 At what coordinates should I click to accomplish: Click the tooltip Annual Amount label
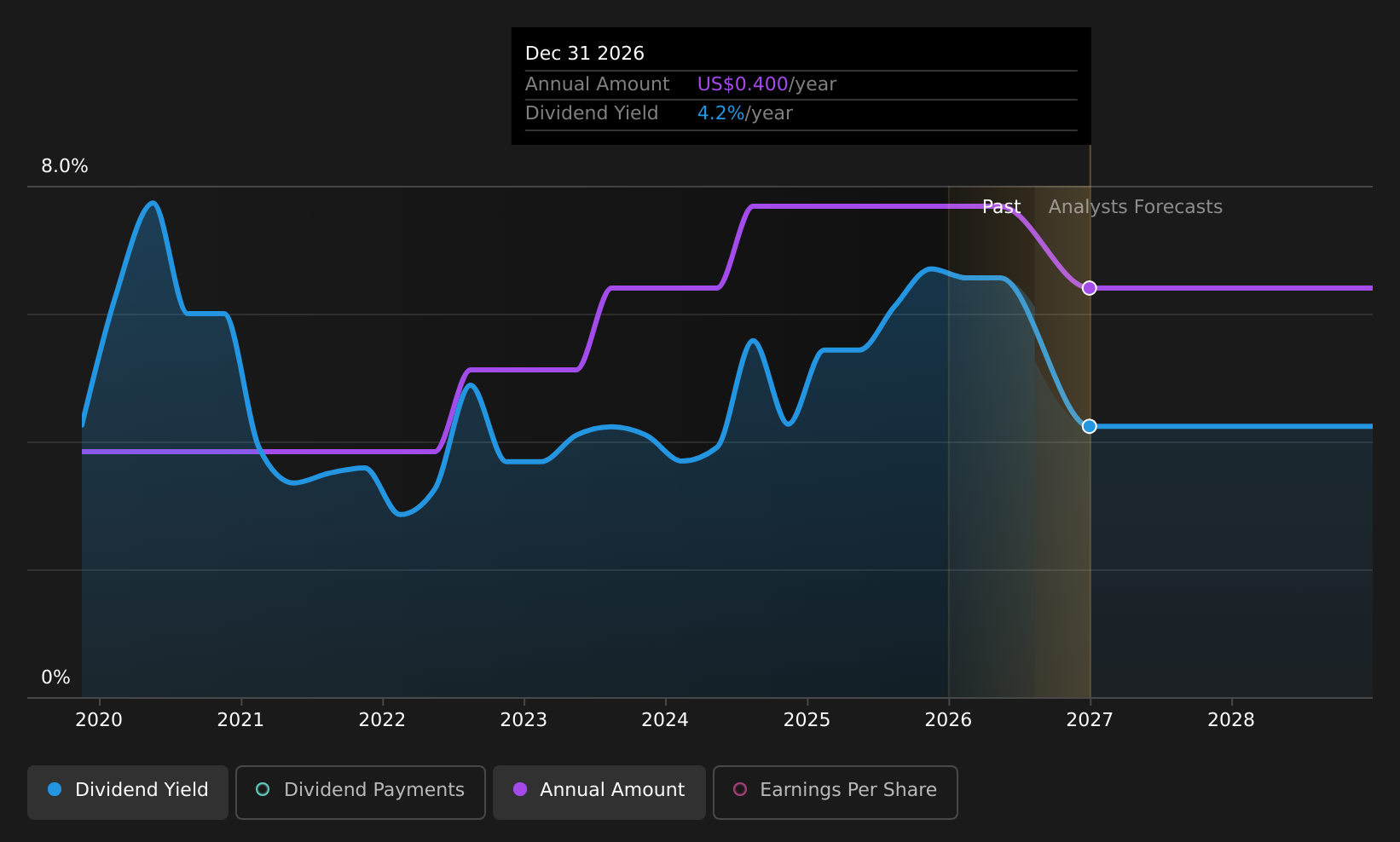[597, 84]
